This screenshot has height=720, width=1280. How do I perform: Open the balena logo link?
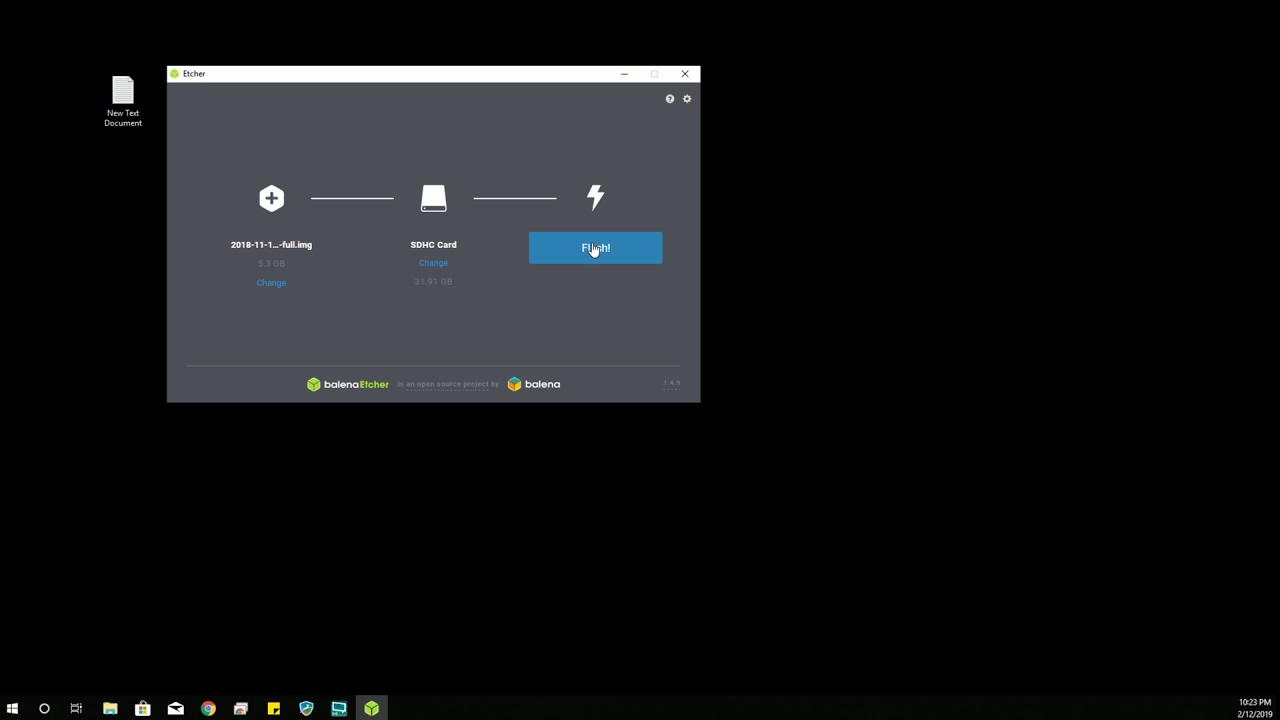click(534, 384)
